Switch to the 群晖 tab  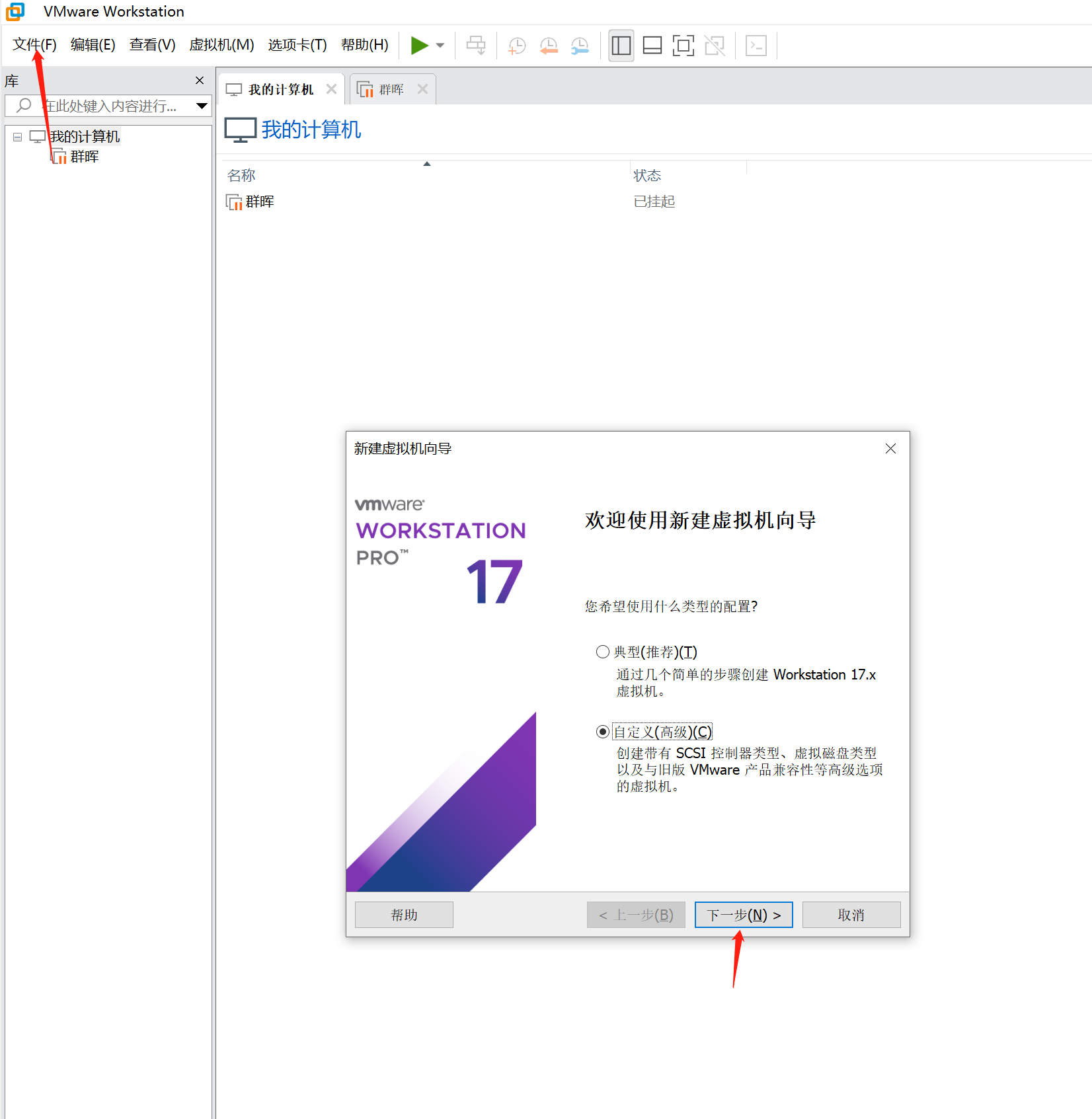(391, 89)
